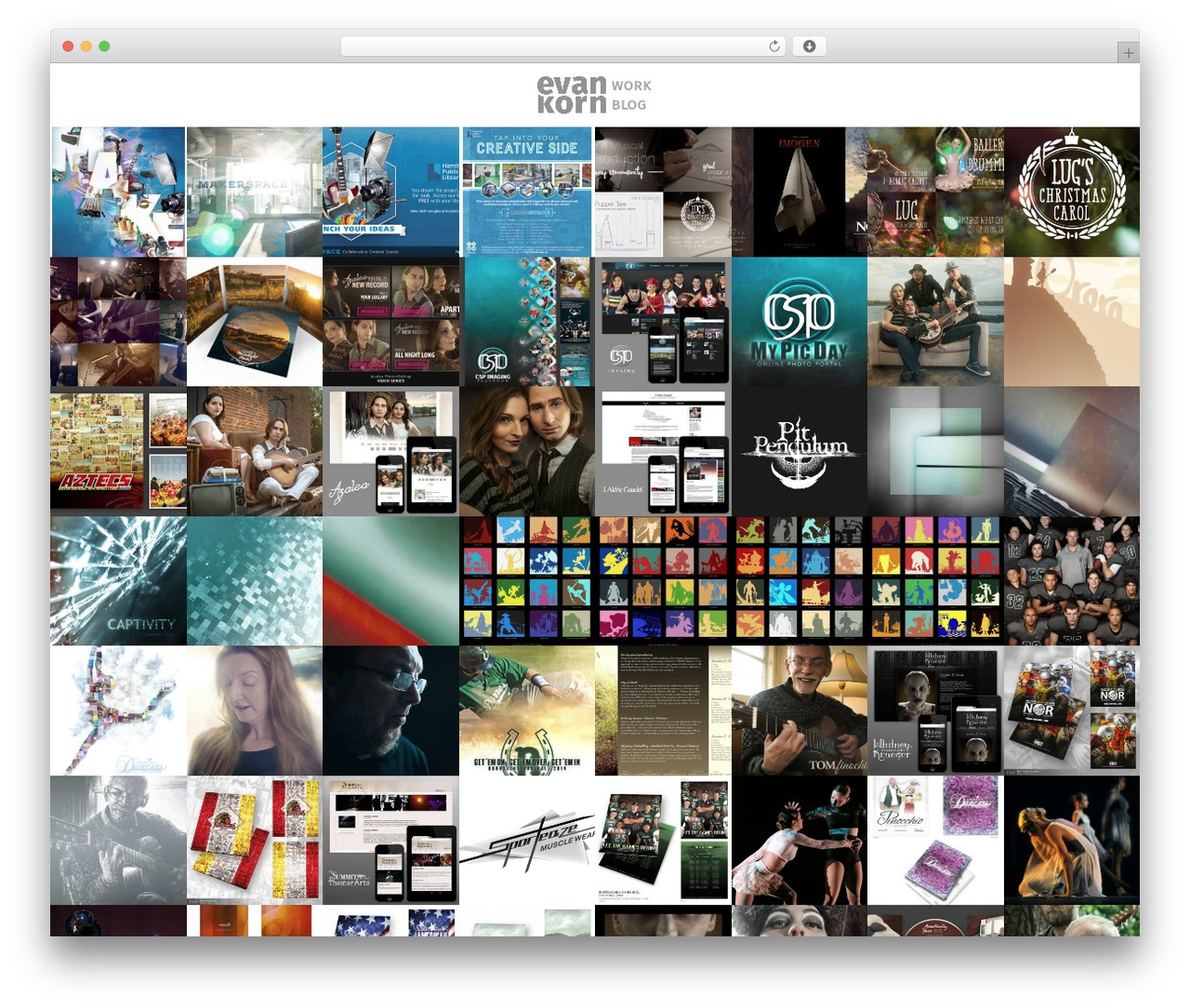Screen dimensions: 1190x1008
Task: Open the teal pixel mosaic abstract
Action: pos(254,581)
